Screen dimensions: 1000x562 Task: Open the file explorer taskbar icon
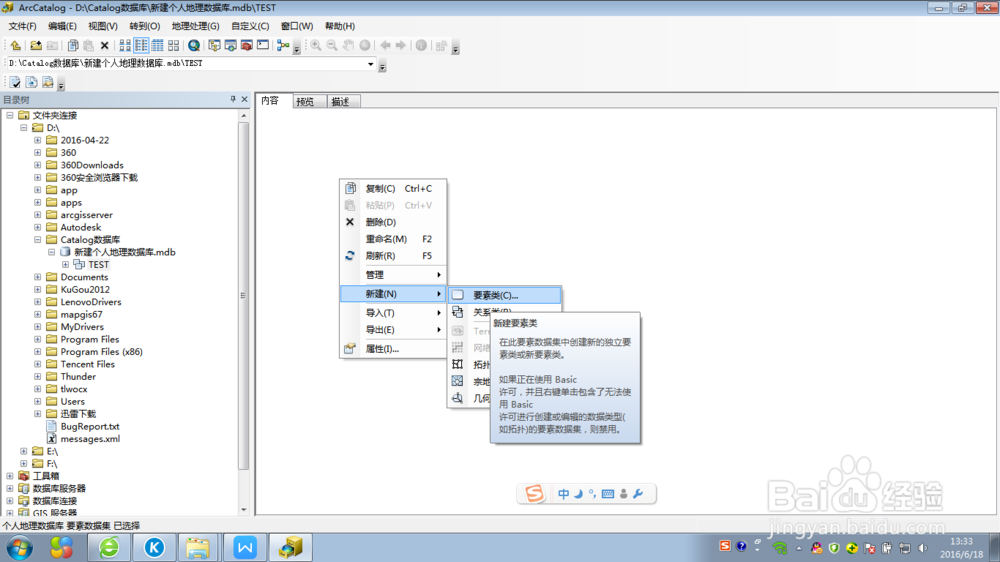pos(198,548)
